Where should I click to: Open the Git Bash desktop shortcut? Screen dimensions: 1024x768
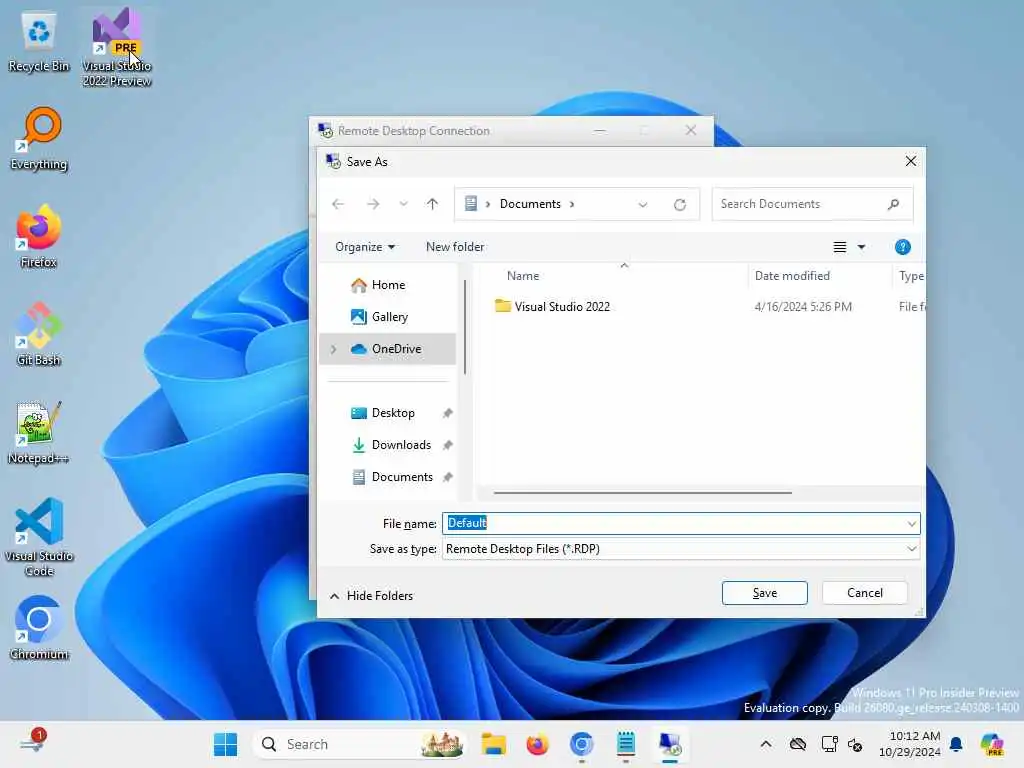(x=39, y=334)
